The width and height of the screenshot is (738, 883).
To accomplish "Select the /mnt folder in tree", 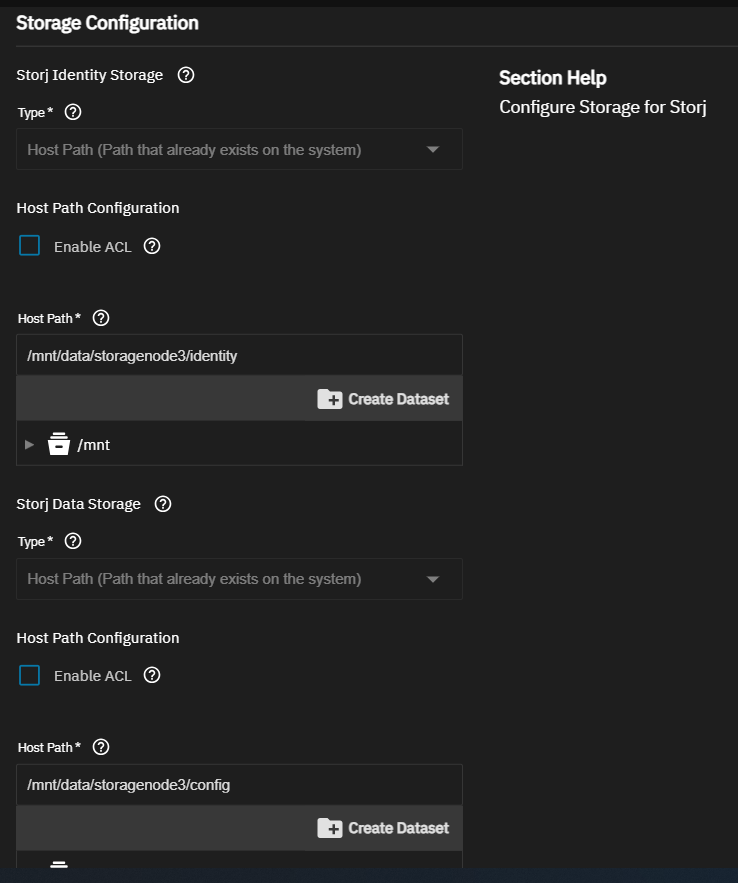I will [x=93, y=445].
